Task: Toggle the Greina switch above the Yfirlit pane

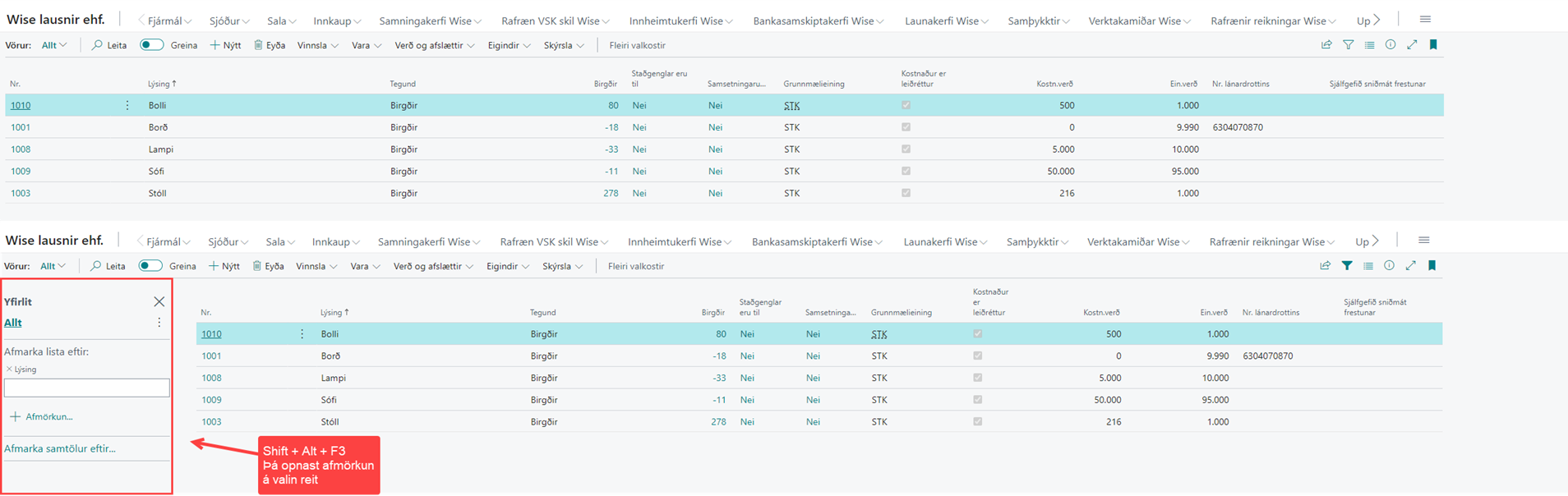Action: 150,266
